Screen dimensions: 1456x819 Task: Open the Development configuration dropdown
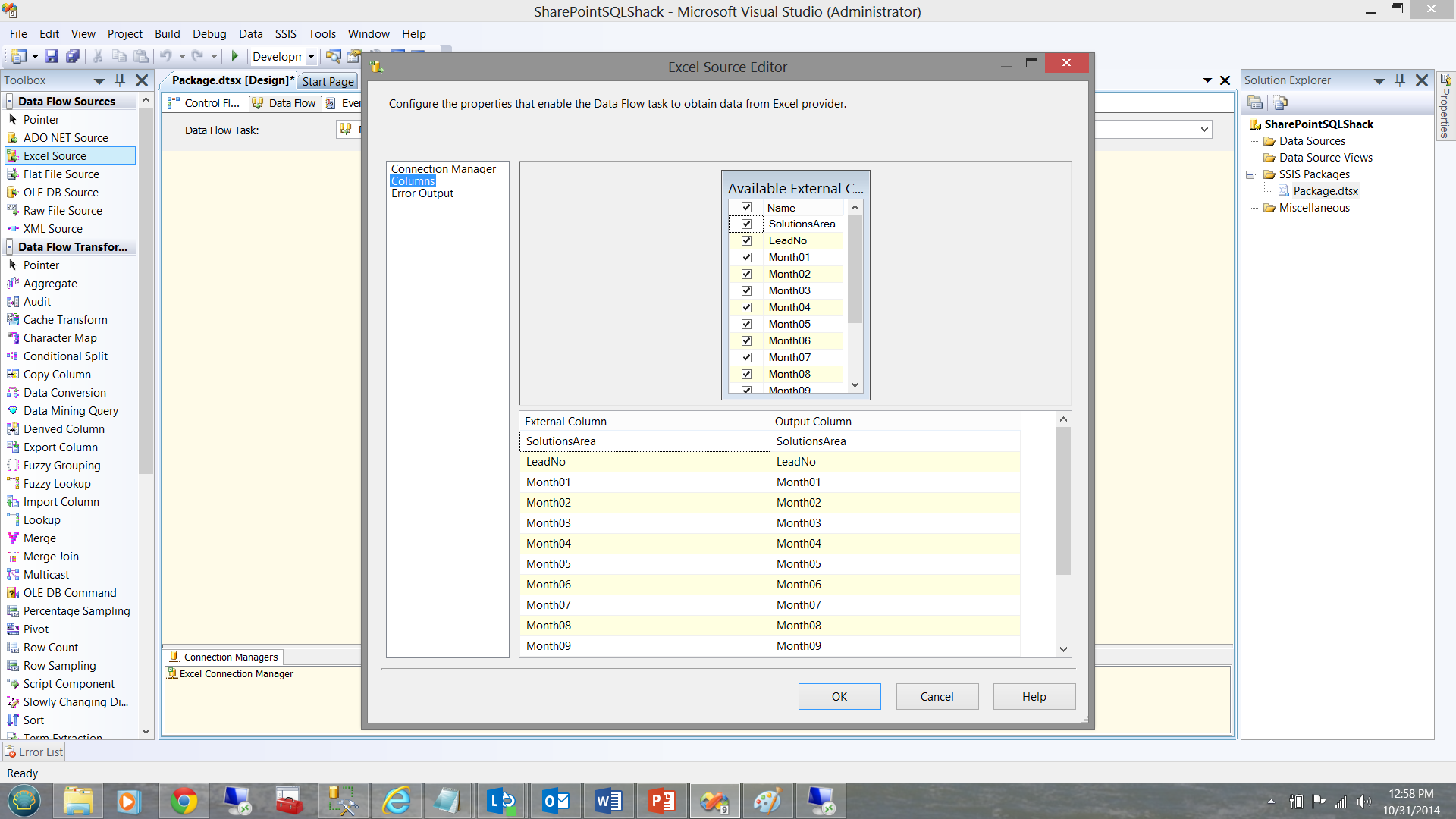click(x=311, y=57)
